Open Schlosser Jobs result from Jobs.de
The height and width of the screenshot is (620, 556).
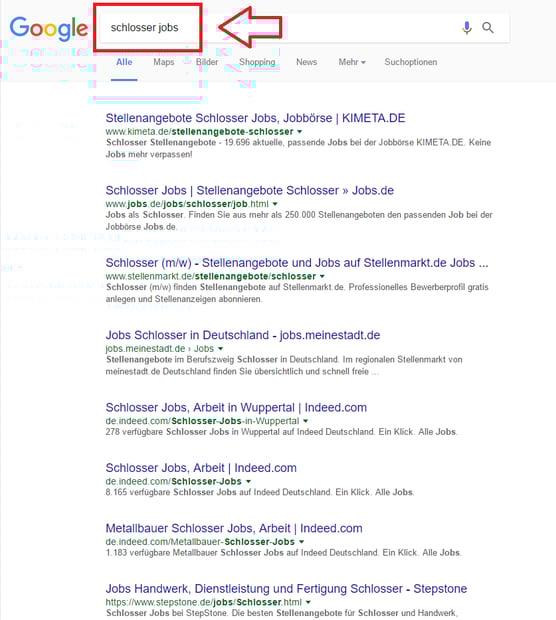[x=250, y=190]
